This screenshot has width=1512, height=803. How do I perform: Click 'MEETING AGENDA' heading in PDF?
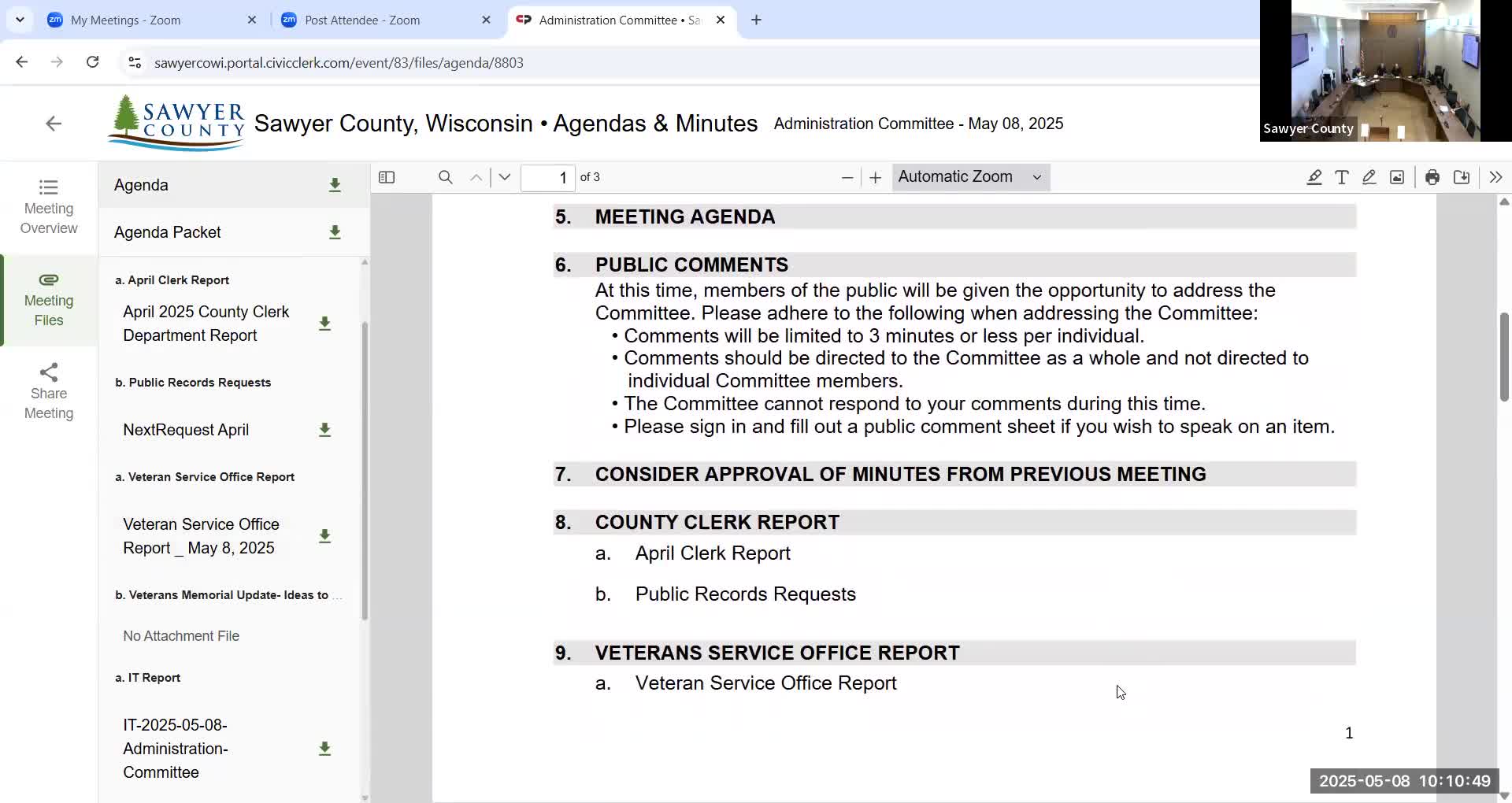(685, 216)
